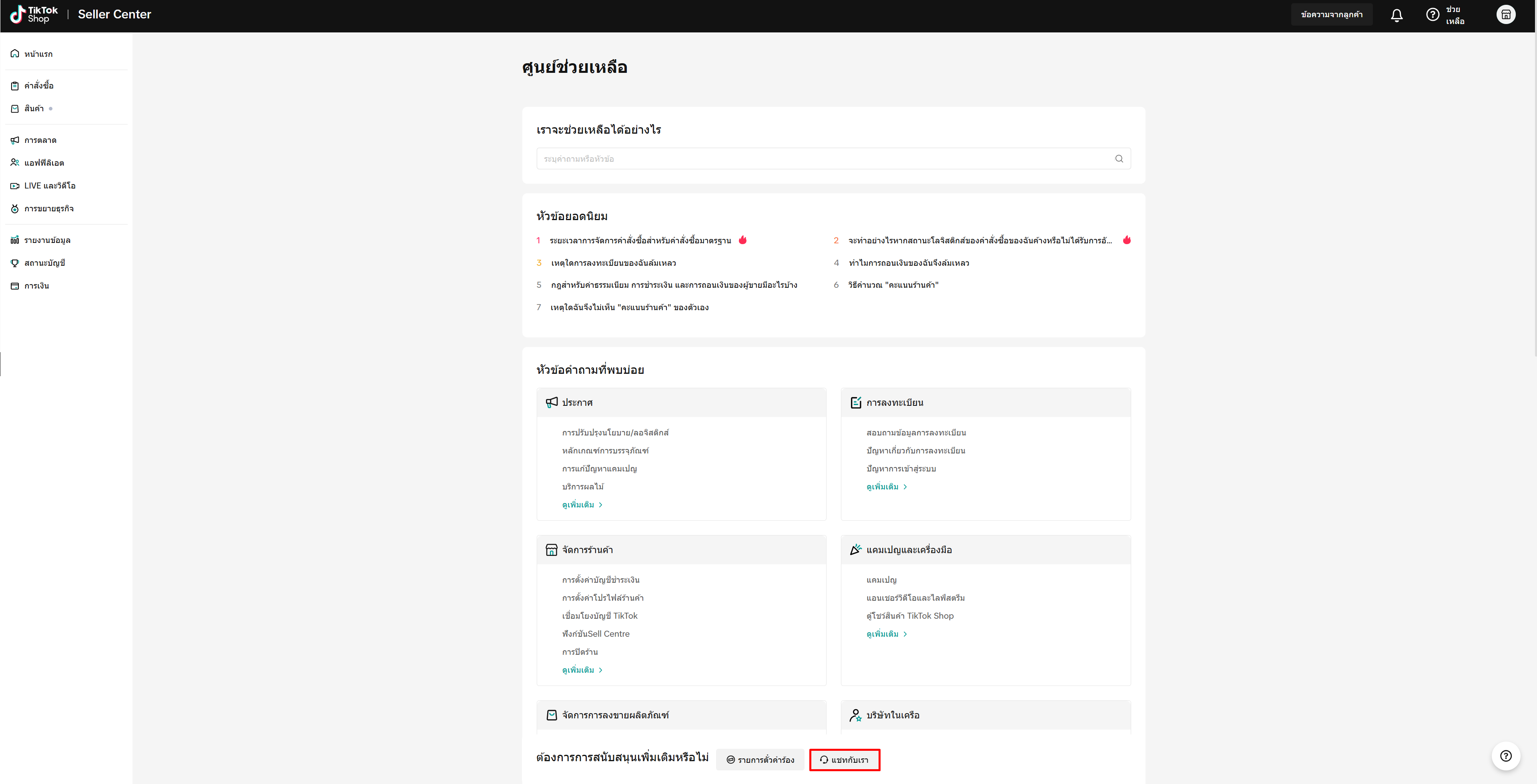Open the help question-mark icon in header

1432,15
